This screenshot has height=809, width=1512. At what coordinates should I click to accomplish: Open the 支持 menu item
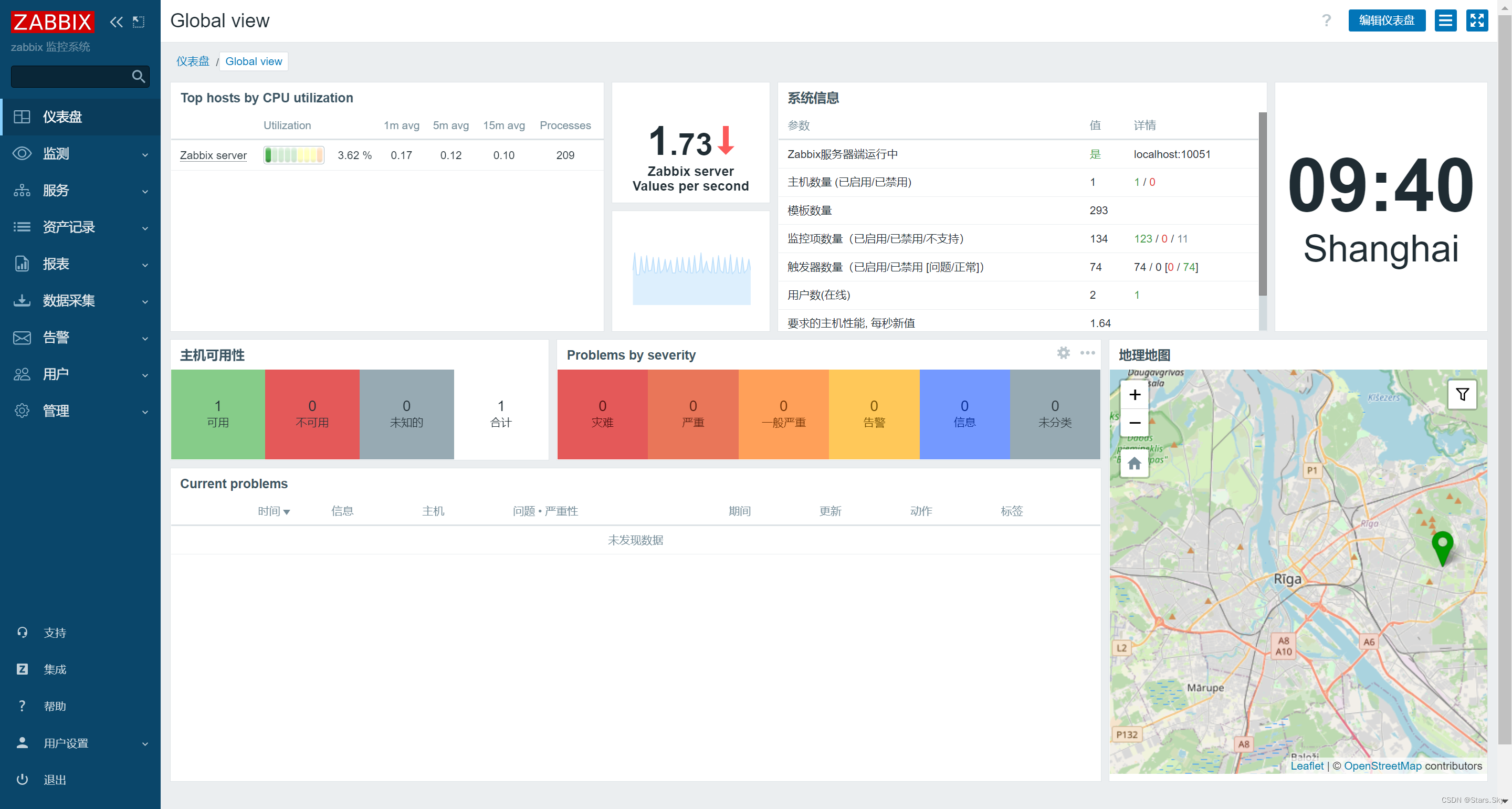point(80,632)
